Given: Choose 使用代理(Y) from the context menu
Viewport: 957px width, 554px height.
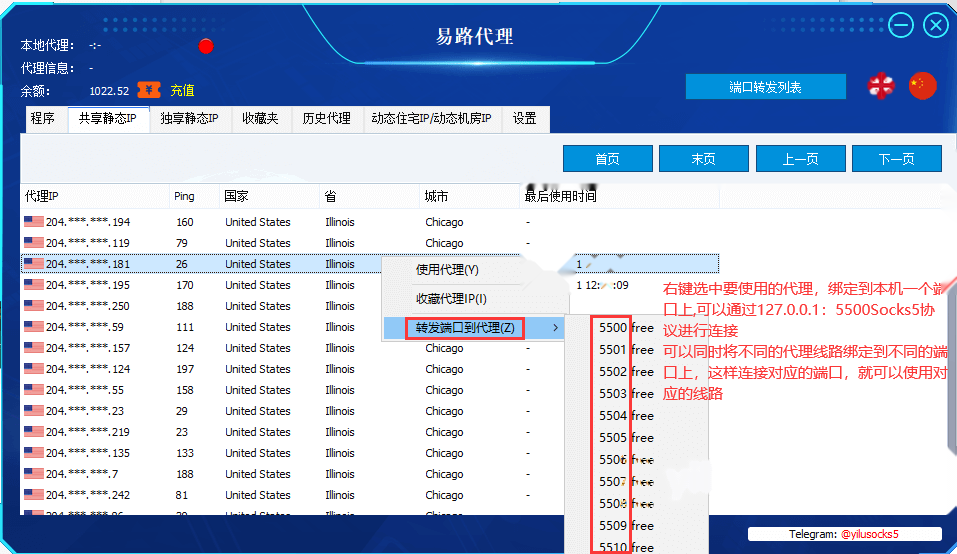Looking at the screenshot, I should [447, 270].
